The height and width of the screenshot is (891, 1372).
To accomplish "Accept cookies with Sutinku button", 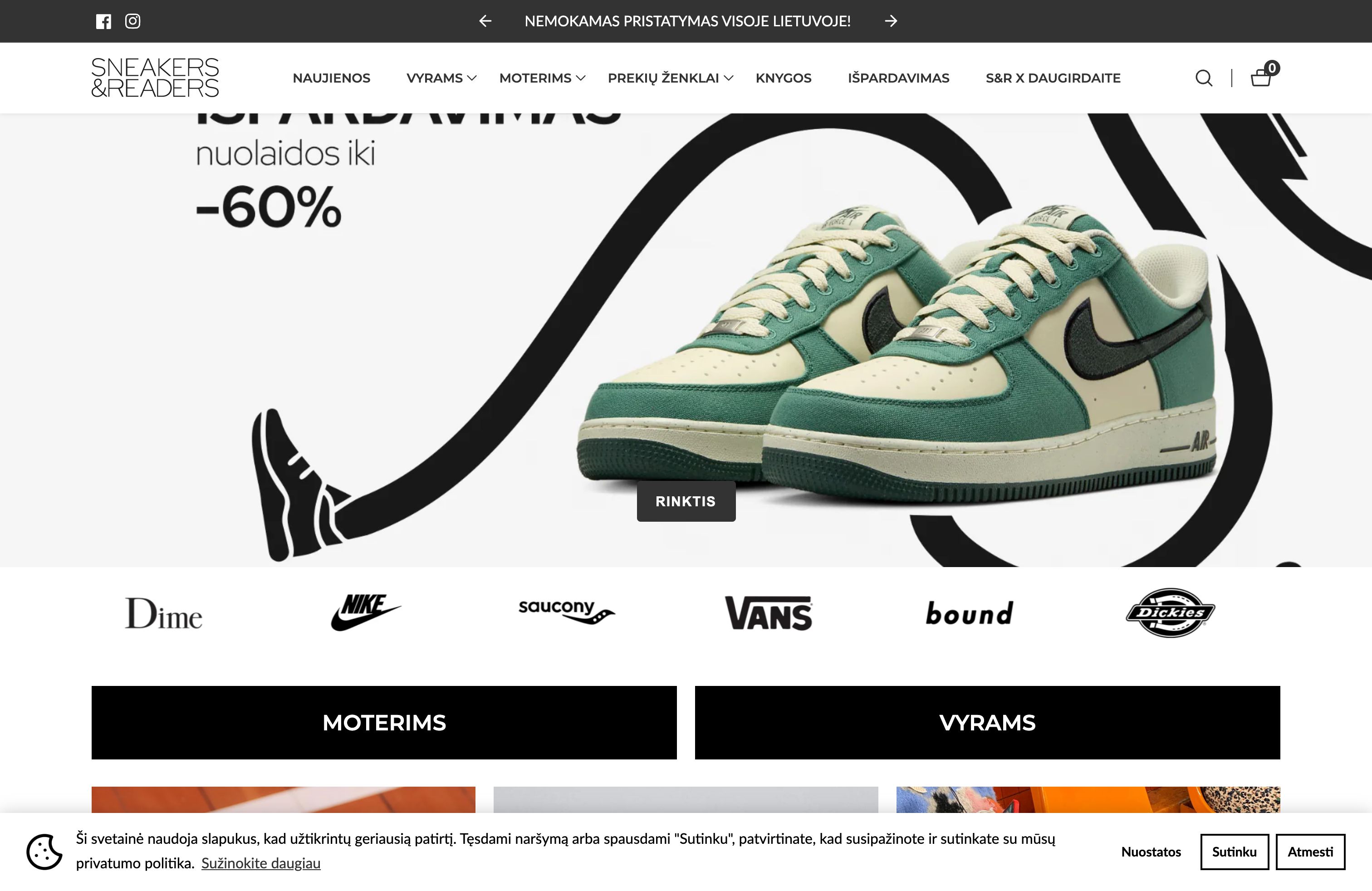I will point(1234,852).
